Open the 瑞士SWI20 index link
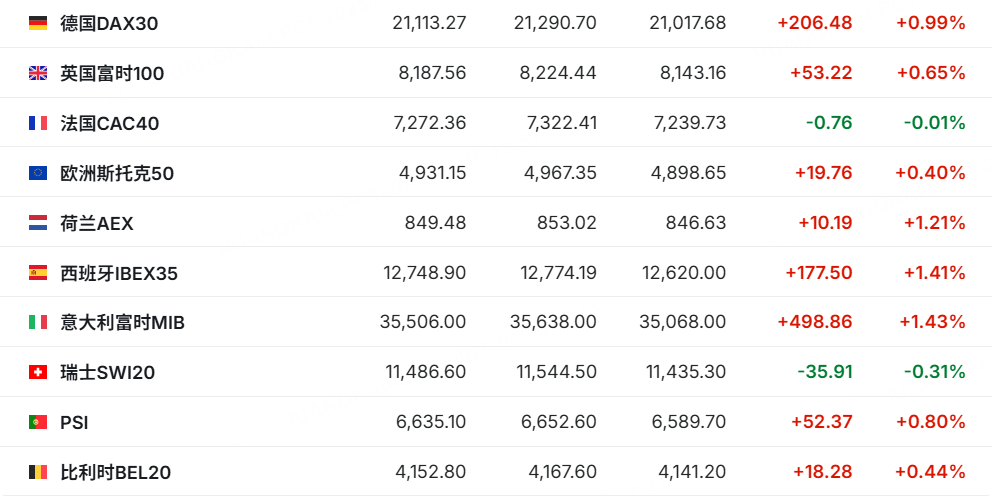 pyautogui.click(x=107, y=373)
